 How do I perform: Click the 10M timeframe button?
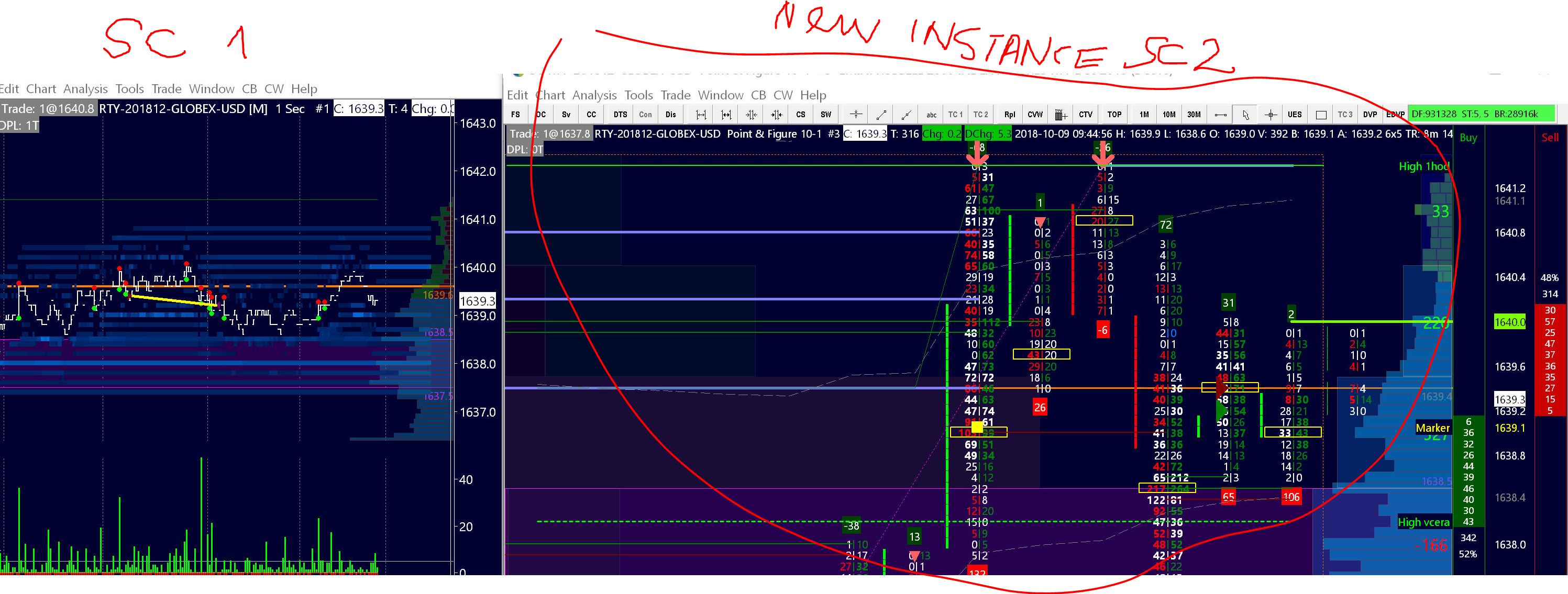(x=1169, y=114)
